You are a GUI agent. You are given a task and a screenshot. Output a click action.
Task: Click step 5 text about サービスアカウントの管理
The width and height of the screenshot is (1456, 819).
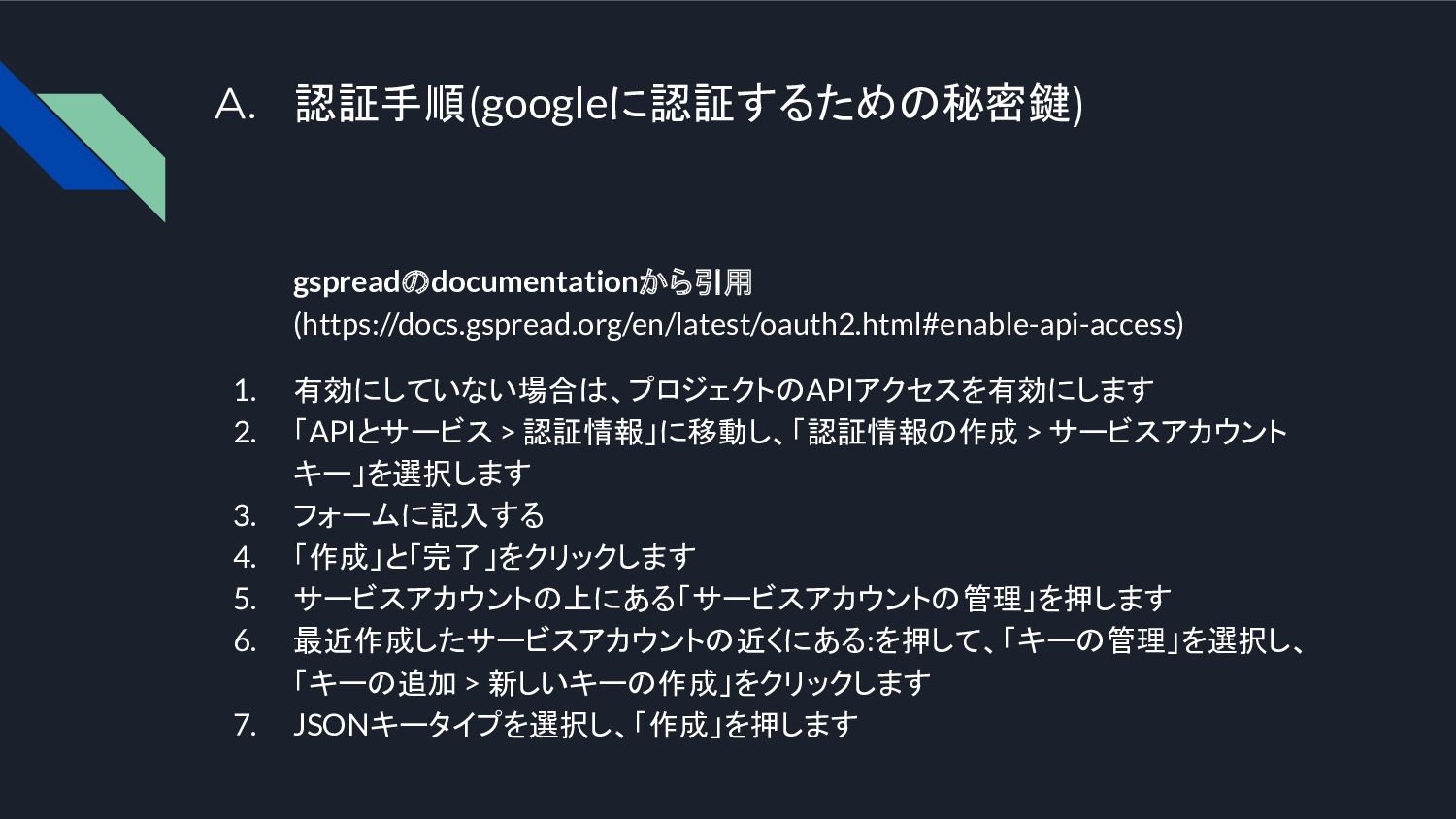[732, 599]
